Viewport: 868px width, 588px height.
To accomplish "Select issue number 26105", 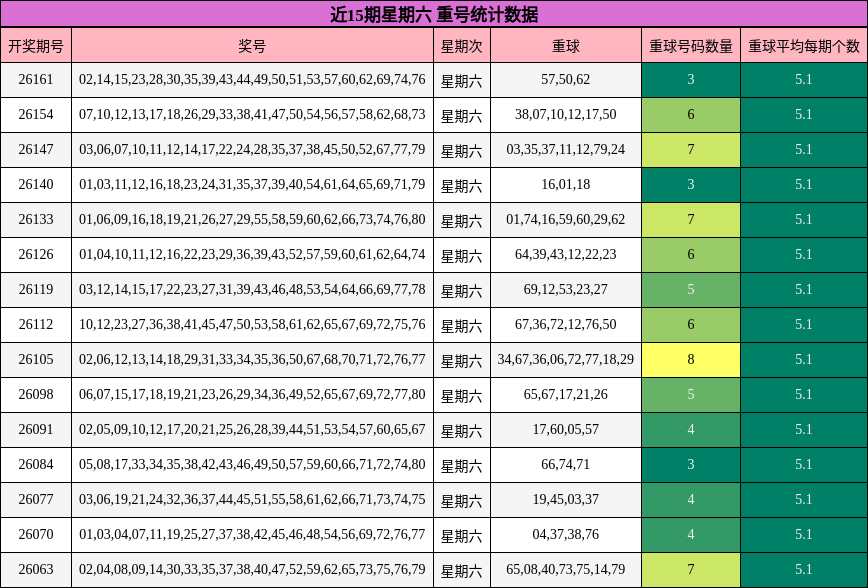I will tap(36, 360).
